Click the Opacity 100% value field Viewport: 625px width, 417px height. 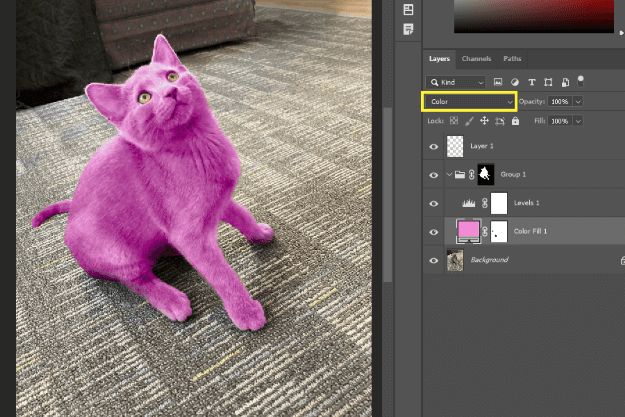560,102
